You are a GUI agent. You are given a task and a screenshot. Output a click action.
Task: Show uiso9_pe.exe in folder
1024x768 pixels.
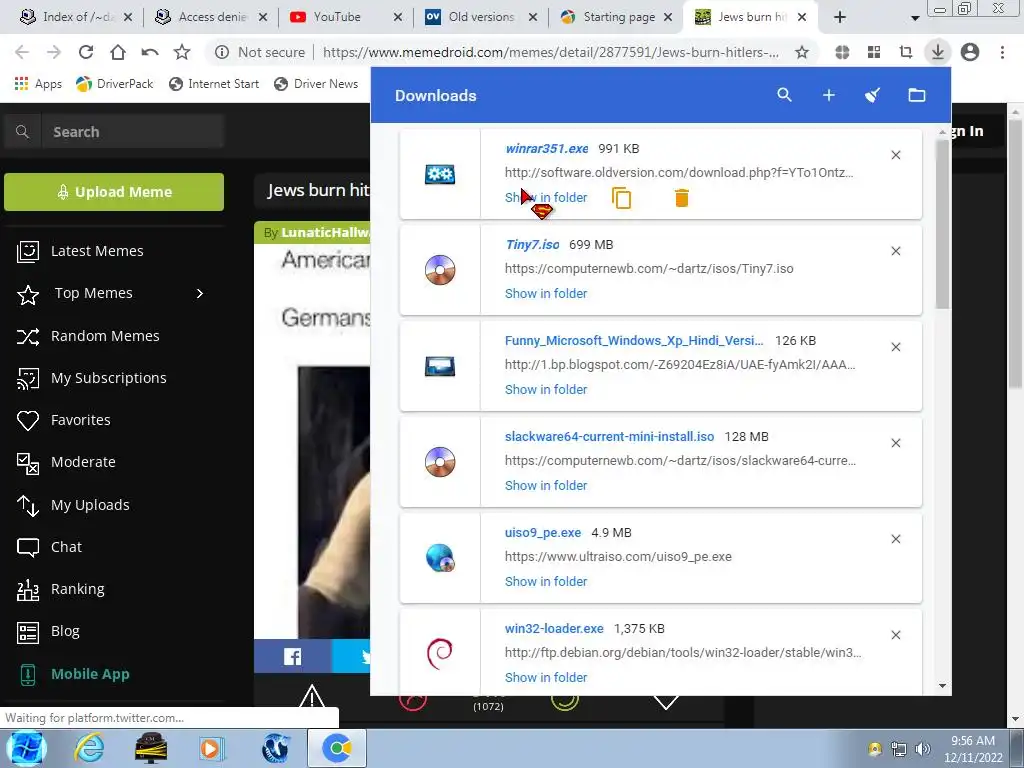pyautogui.click(x=546, y=581)
